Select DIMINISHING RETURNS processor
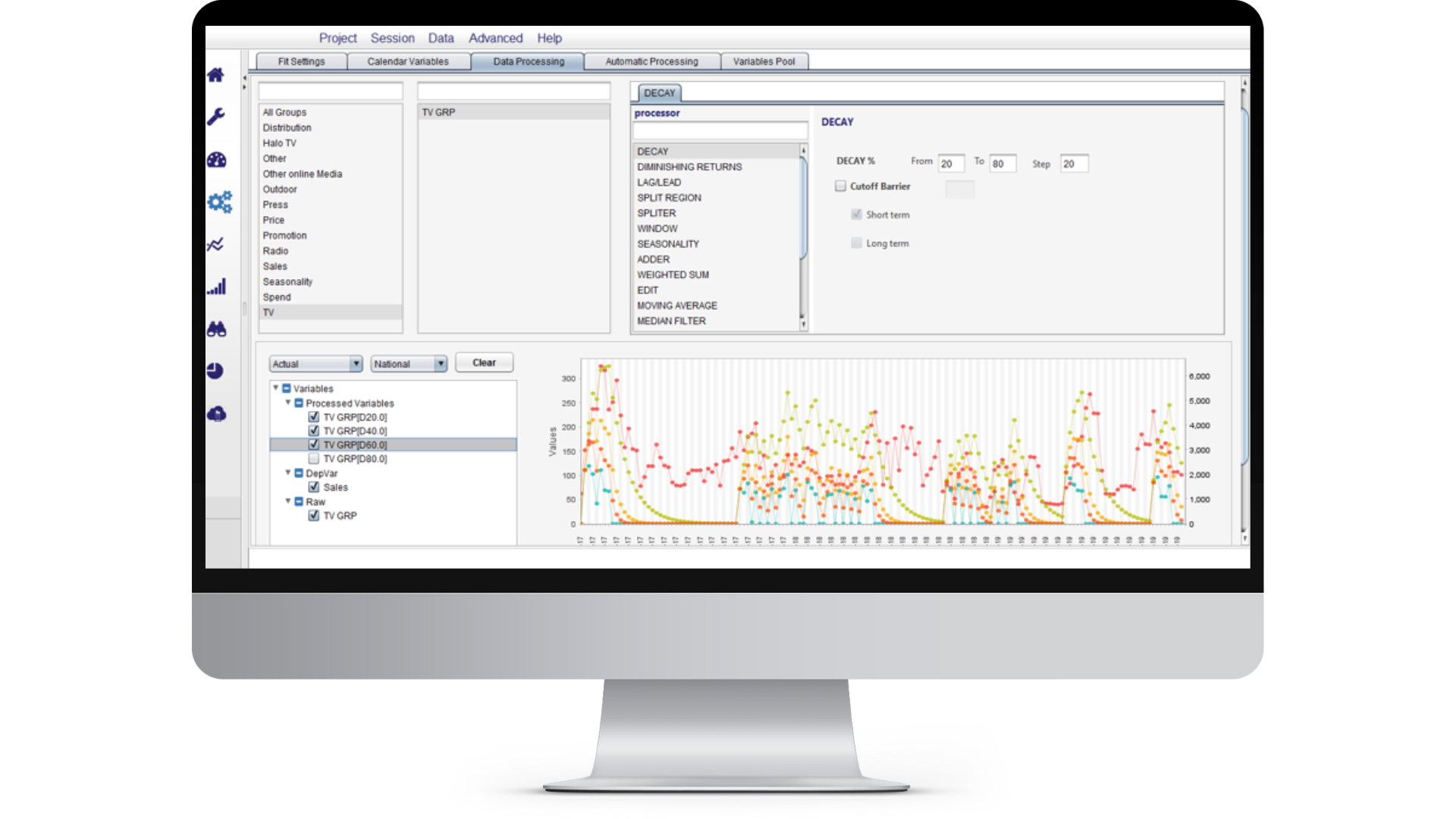1456x819 pixels. coord(689,167)
